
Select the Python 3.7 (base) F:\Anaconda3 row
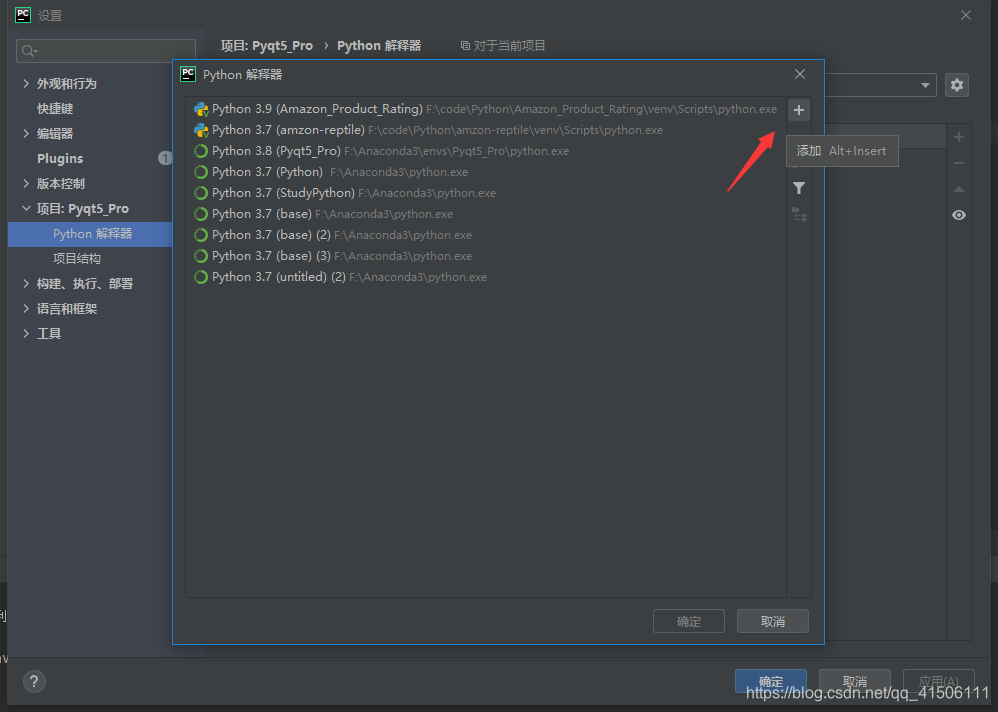[486, 214]
